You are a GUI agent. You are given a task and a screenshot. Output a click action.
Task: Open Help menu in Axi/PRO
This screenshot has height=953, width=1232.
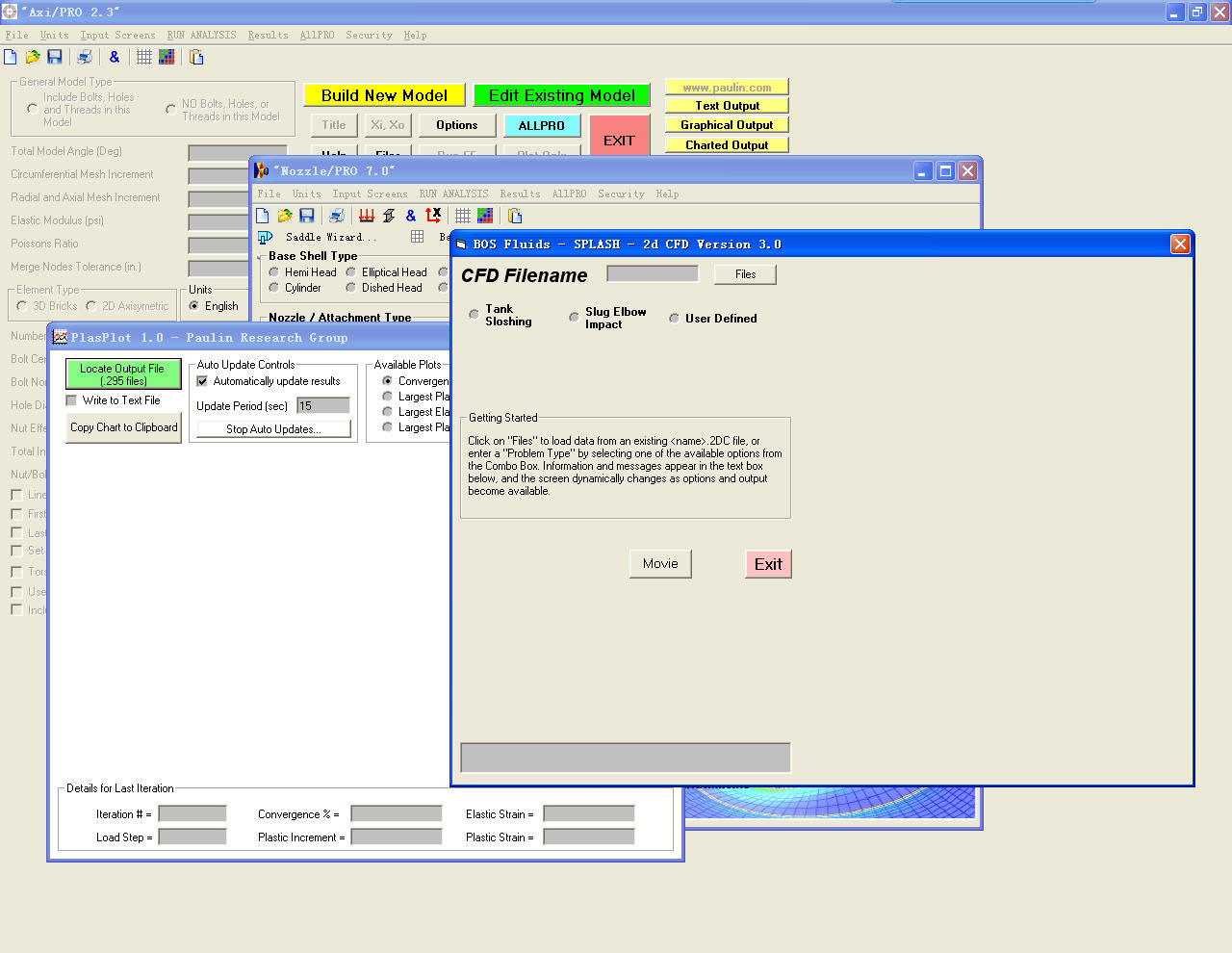[415, 35]
